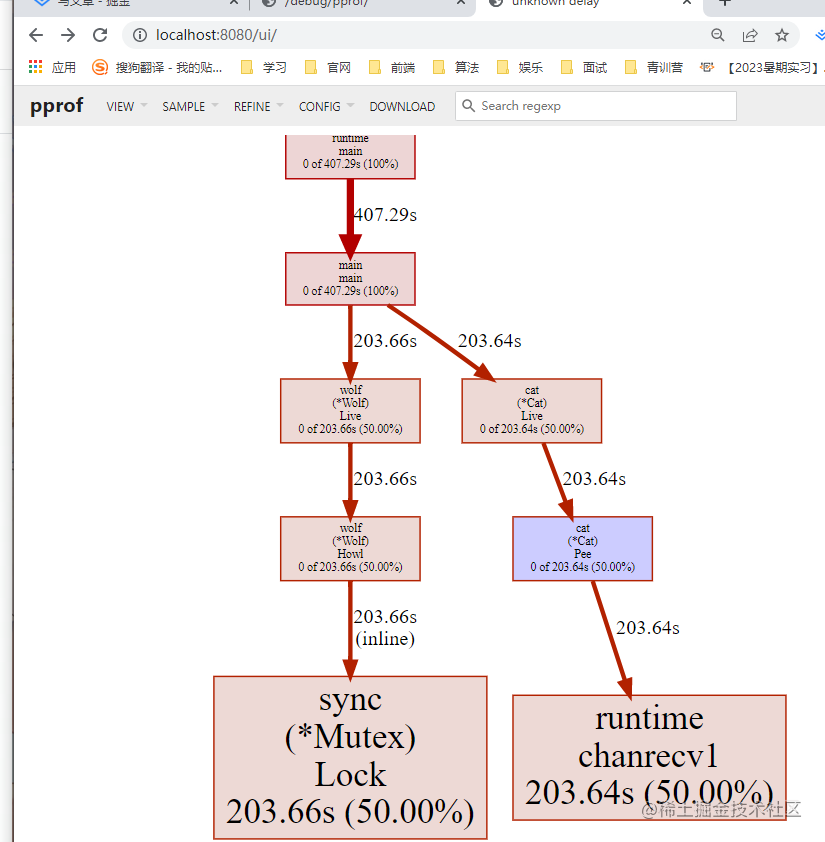Open the 青训营 bookmark folder
825x842 pixels.
[x=654, y=67]
